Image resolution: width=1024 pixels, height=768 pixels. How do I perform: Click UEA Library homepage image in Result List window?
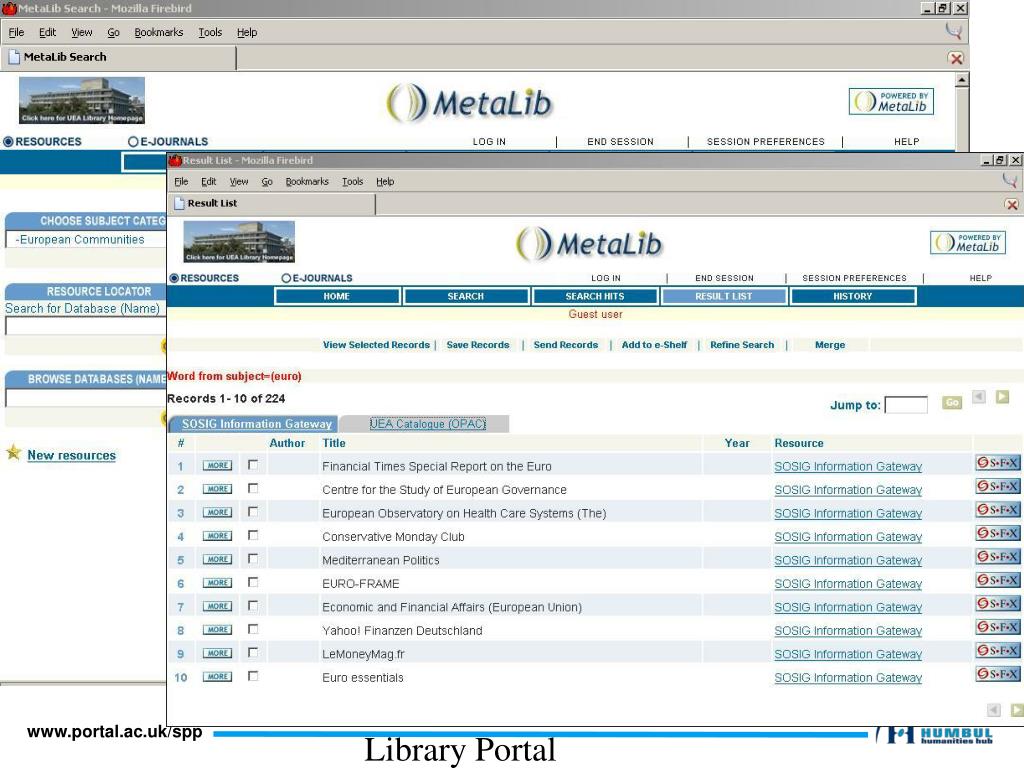[x=239, y=242]
